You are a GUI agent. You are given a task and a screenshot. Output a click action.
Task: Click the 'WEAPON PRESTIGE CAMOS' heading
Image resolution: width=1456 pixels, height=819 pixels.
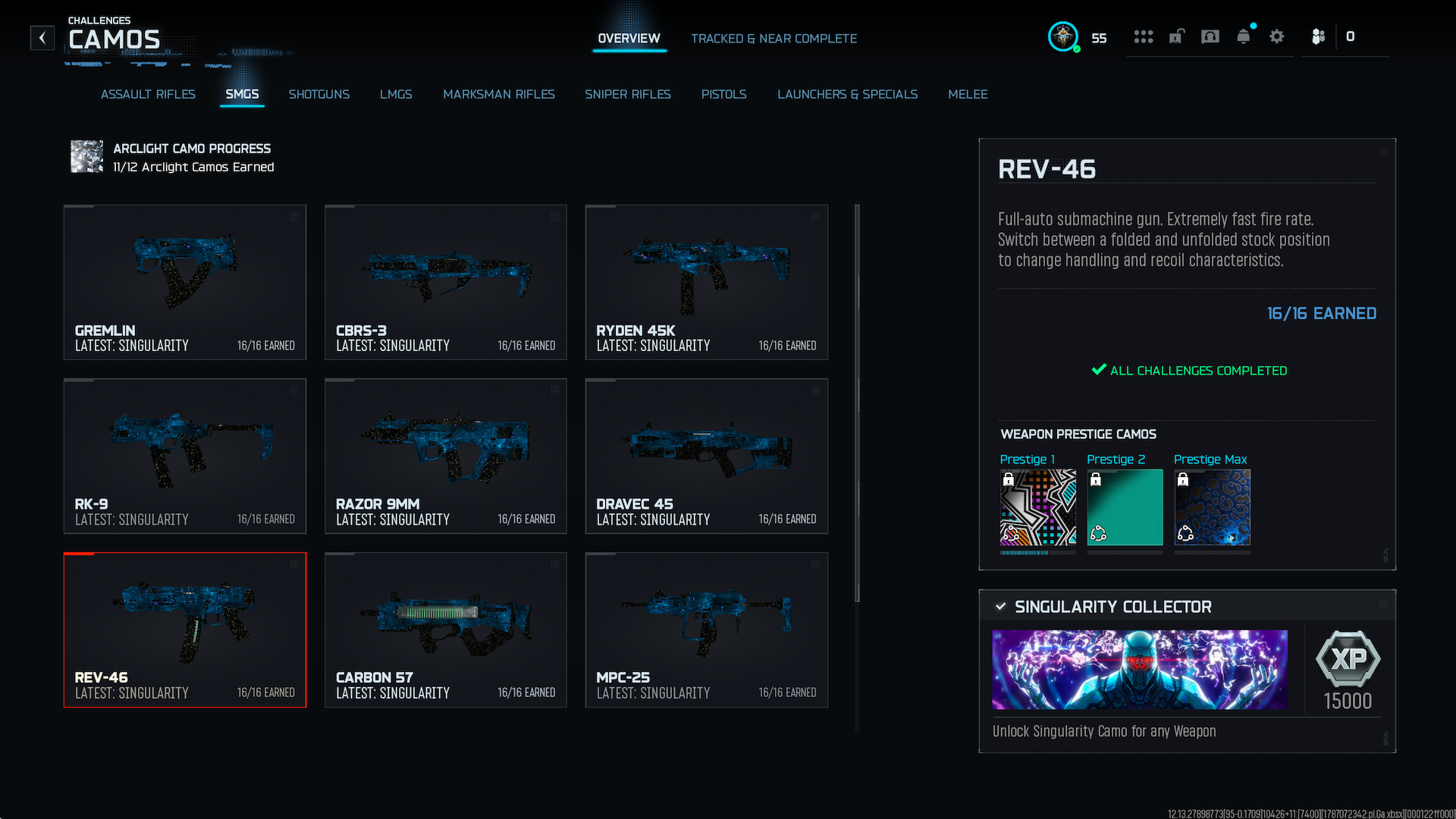coord(1078,435)
